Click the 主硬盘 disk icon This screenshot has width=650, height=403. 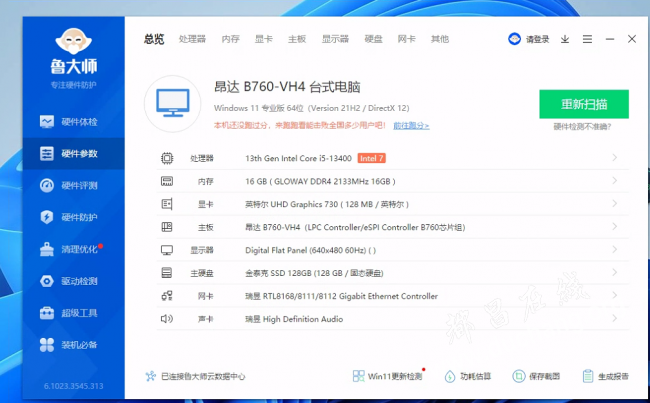coord(167,273)
